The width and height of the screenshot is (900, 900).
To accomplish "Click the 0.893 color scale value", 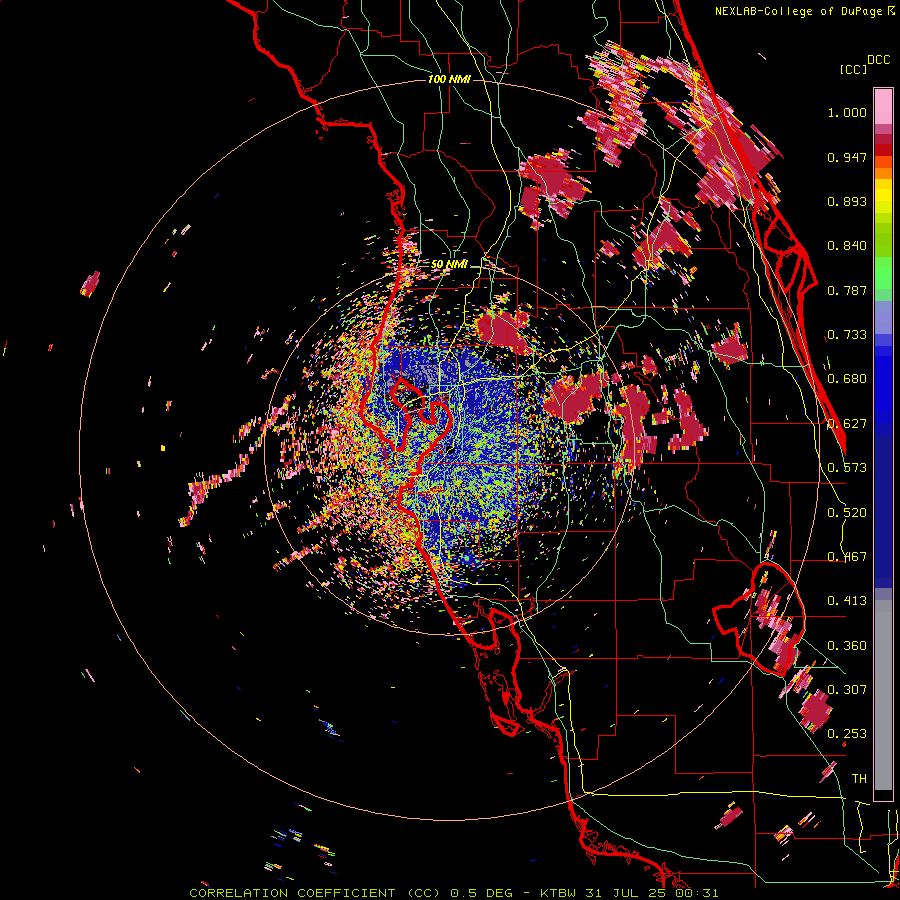I will point(847,201).
